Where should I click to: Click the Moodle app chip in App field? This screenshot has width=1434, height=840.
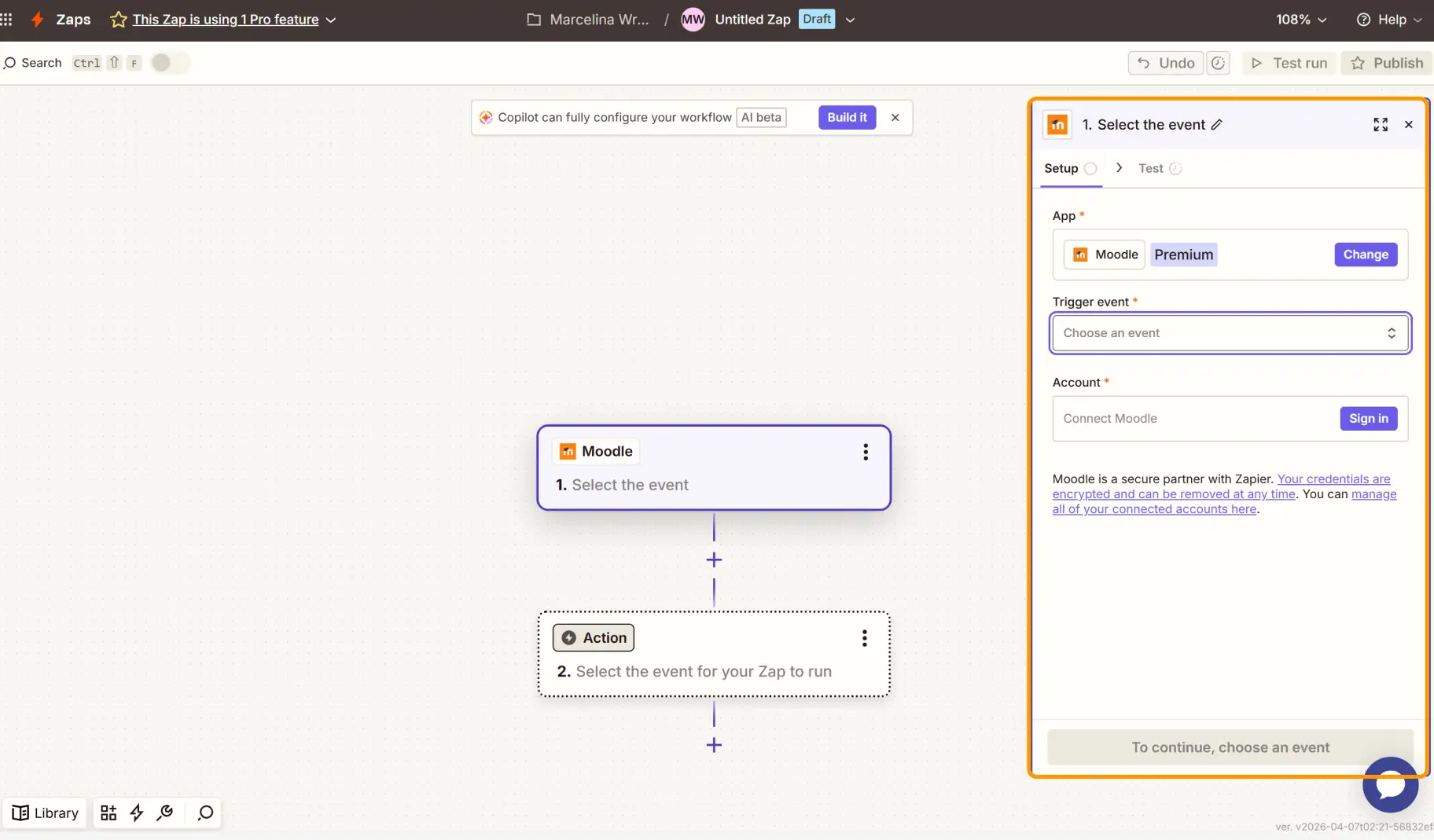point(1105,255)
